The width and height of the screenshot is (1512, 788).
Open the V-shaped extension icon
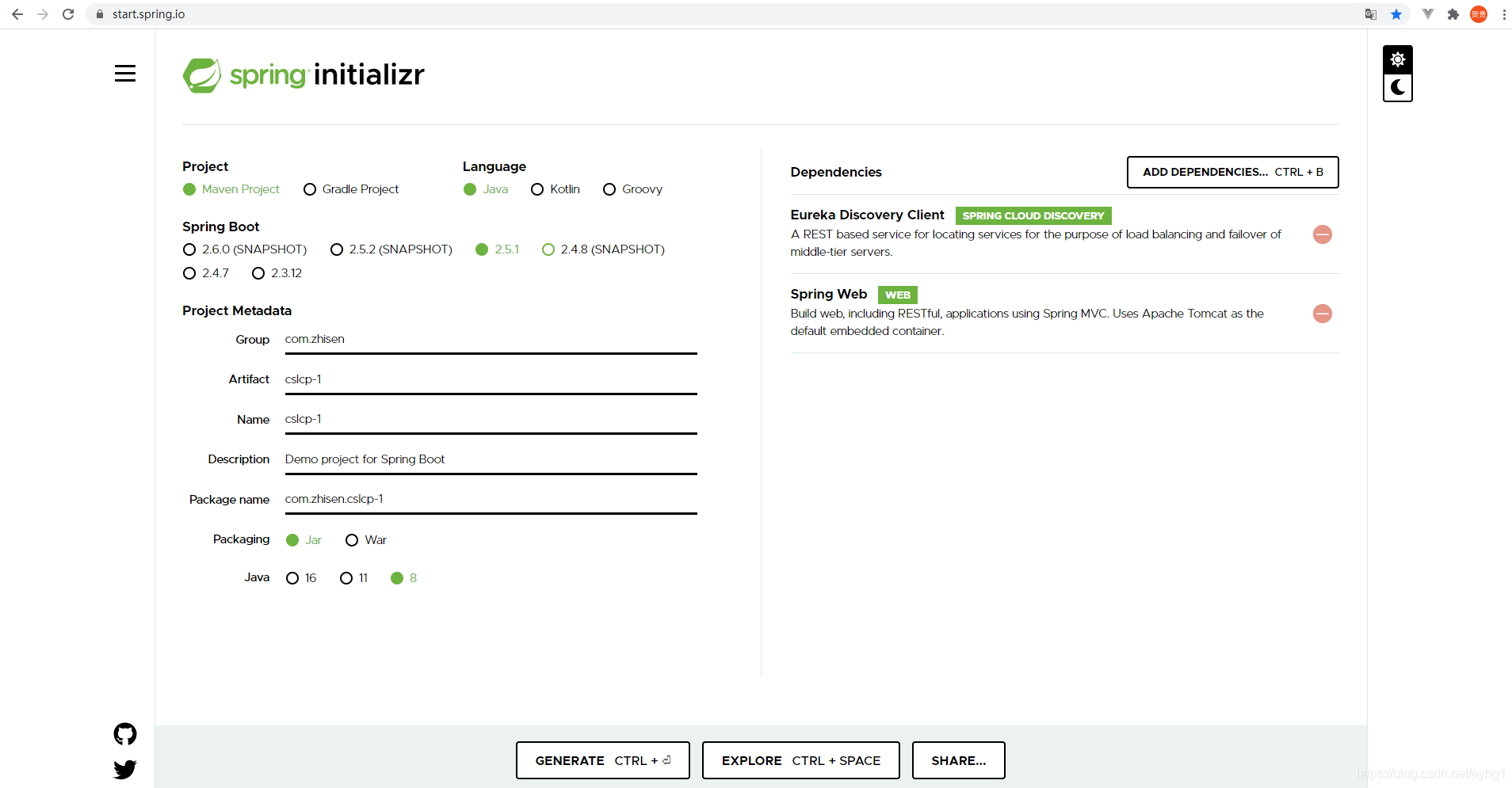click(1428, 14)
